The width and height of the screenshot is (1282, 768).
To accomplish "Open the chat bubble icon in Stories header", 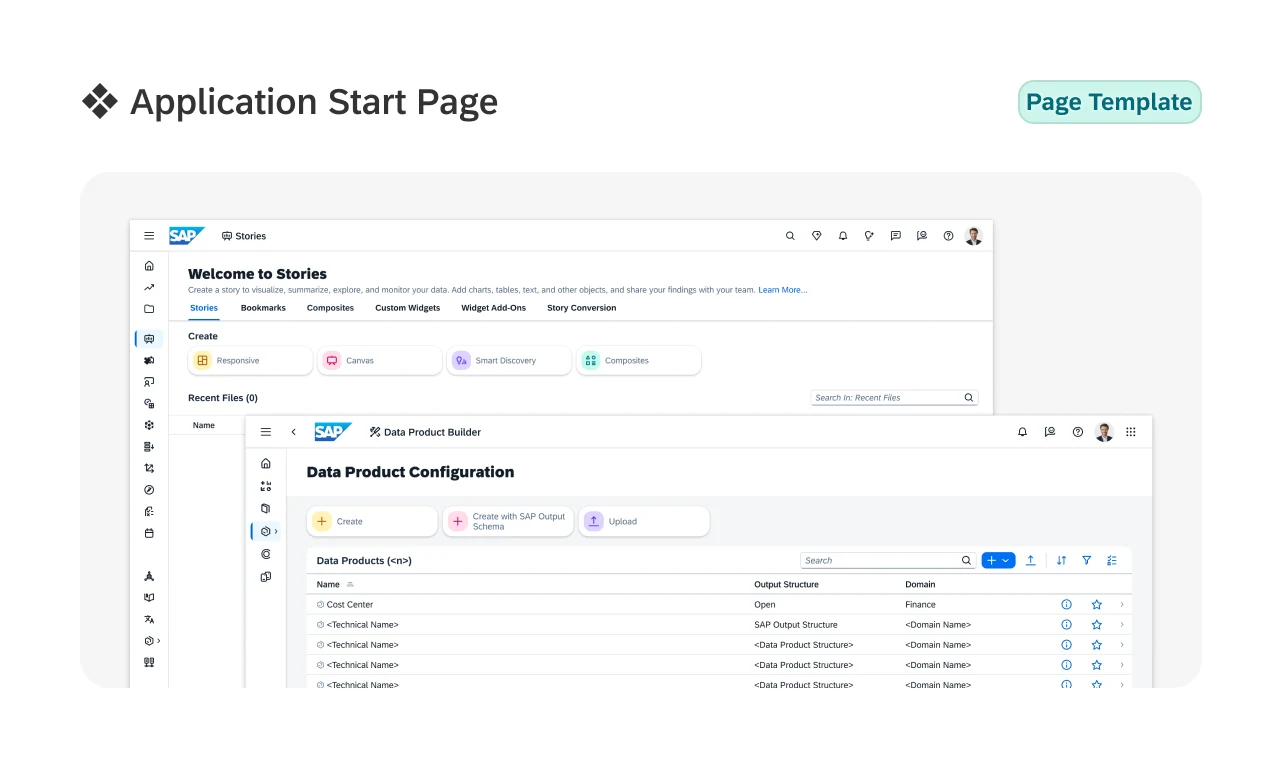I will pyautogui.click(x=896, y=236).
